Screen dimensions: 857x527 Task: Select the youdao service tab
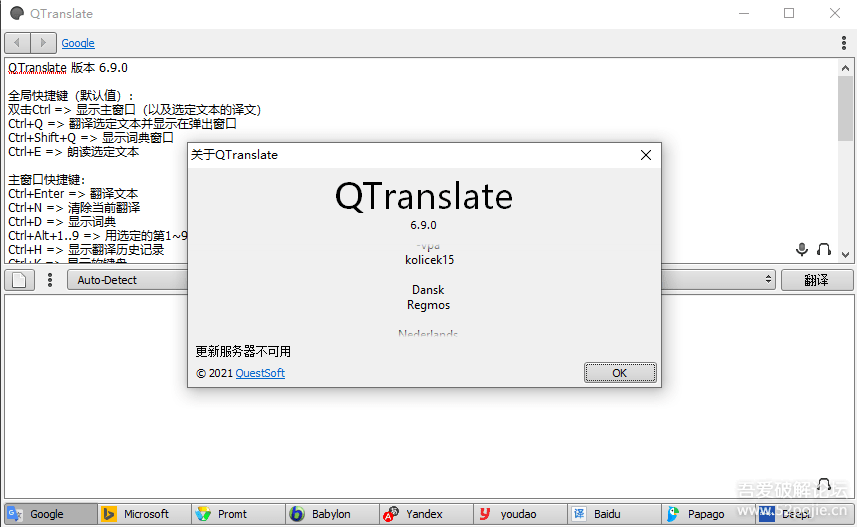point(521,514)
